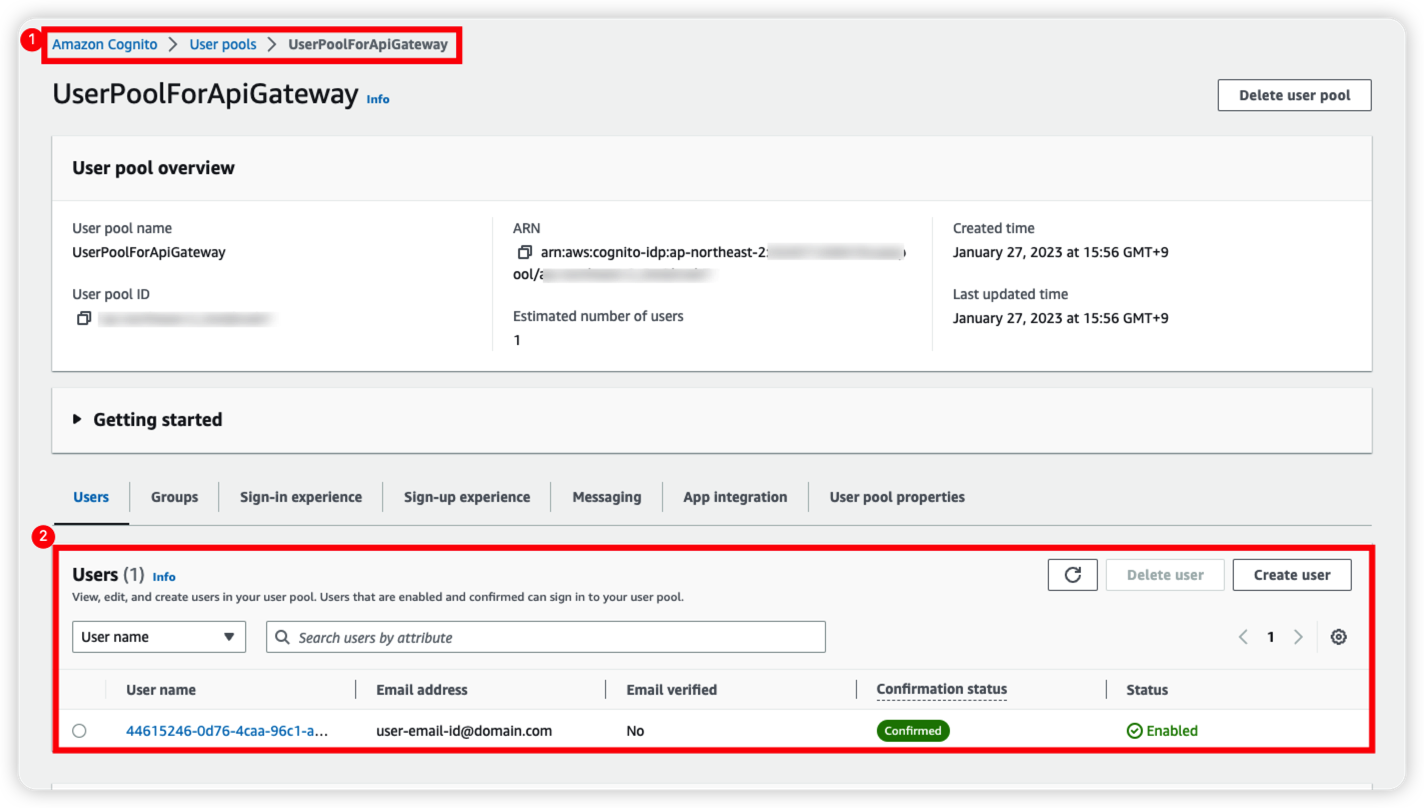1424x808 pixels.
Task: Expand the Getting started section
Action: click(148, 420)
